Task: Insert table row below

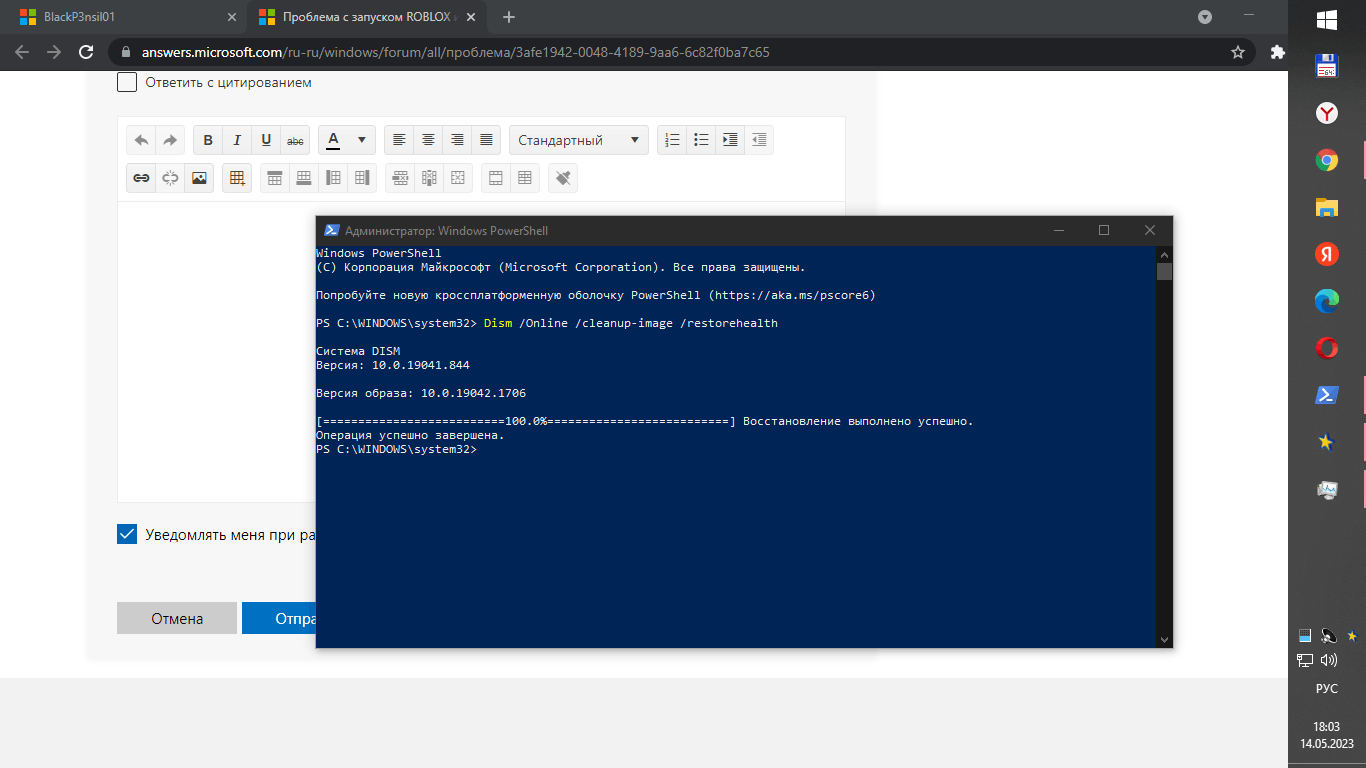Action: pos(304,178)
